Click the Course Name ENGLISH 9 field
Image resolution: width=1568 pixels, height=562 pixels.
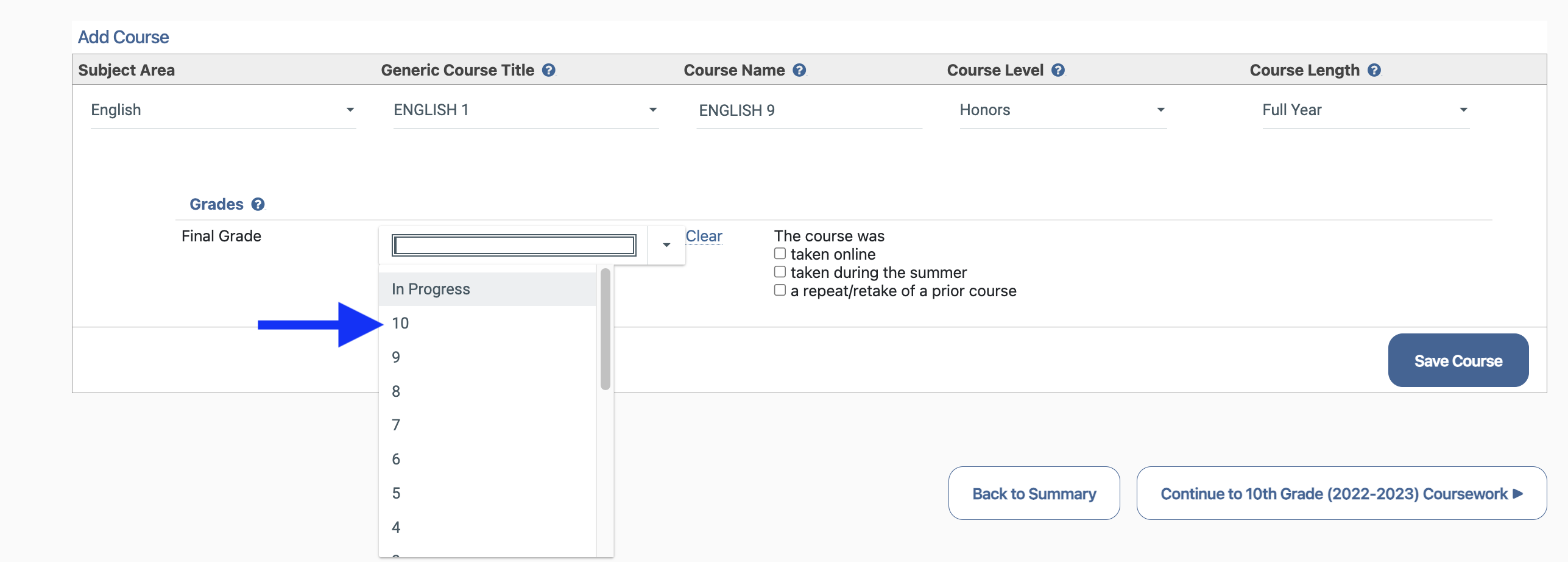pos(808,110)
